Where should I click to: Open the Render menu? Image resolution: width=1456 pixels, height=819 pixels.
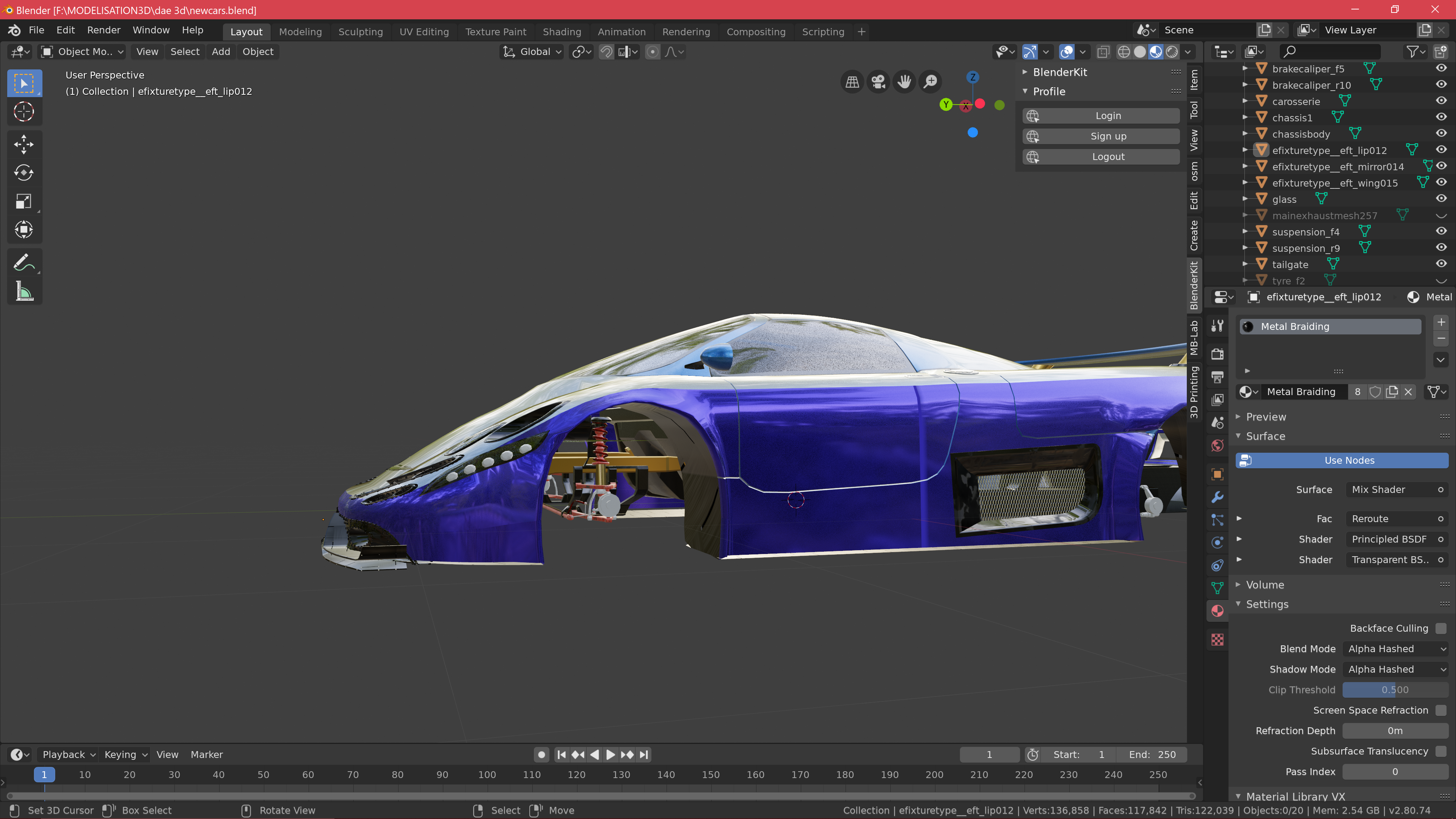pyautogui.click(x=104, y=30)
